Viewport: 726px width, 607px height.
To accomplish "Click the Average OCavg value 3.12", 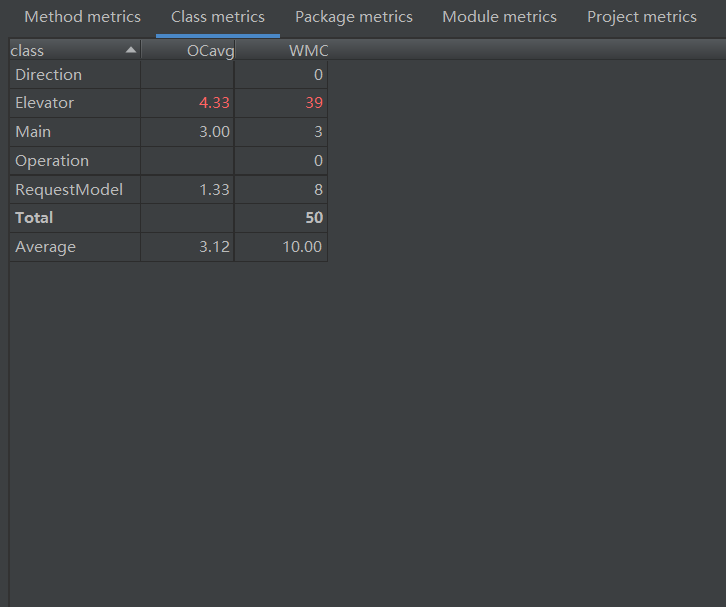I will pos(214,247).
